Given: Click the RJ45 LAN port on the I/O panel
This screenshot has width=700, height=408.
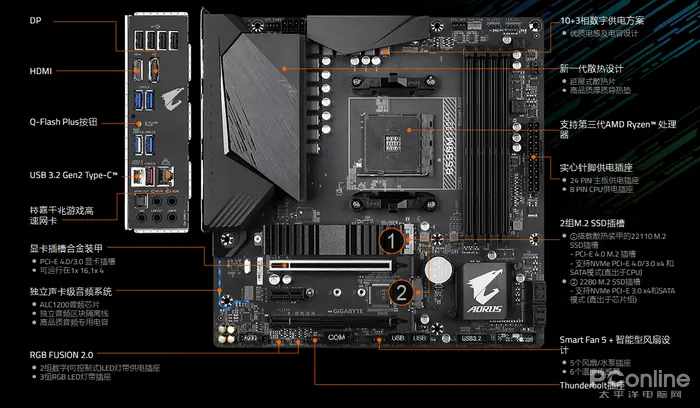Looking at the screenshot, I should click(166, 175).
